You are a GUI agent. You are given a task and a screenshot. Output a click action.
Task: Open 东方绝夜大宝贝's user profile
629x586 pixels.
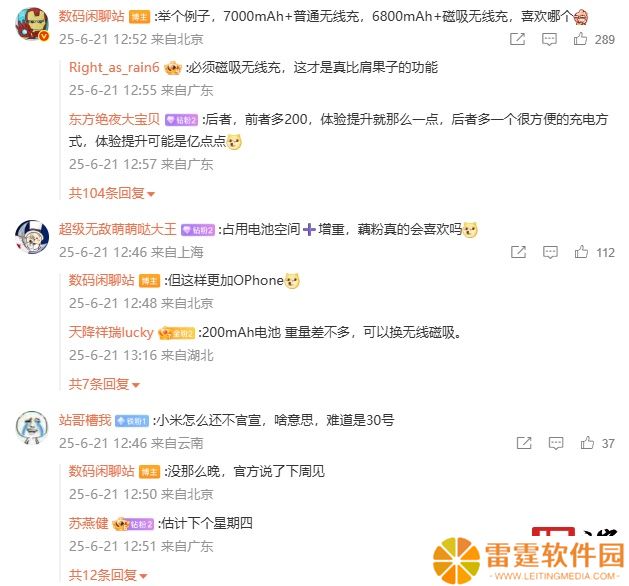[114, 119]
